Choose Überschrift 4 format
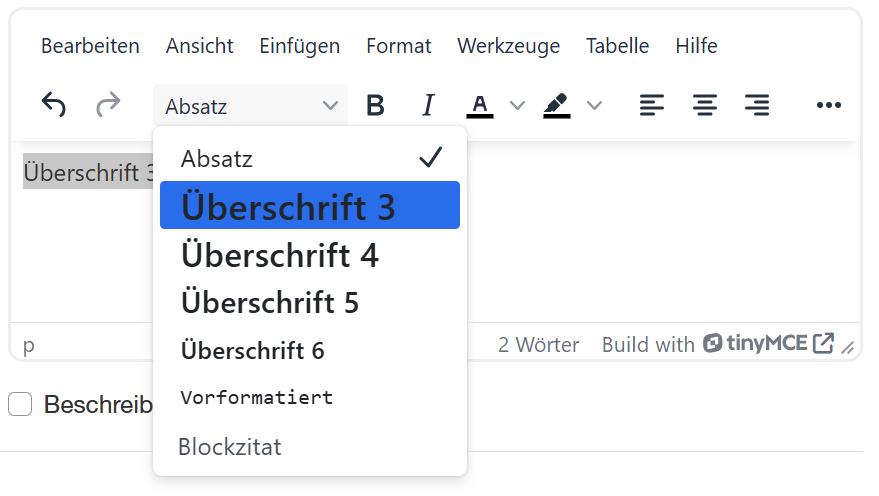 (310, 255)
